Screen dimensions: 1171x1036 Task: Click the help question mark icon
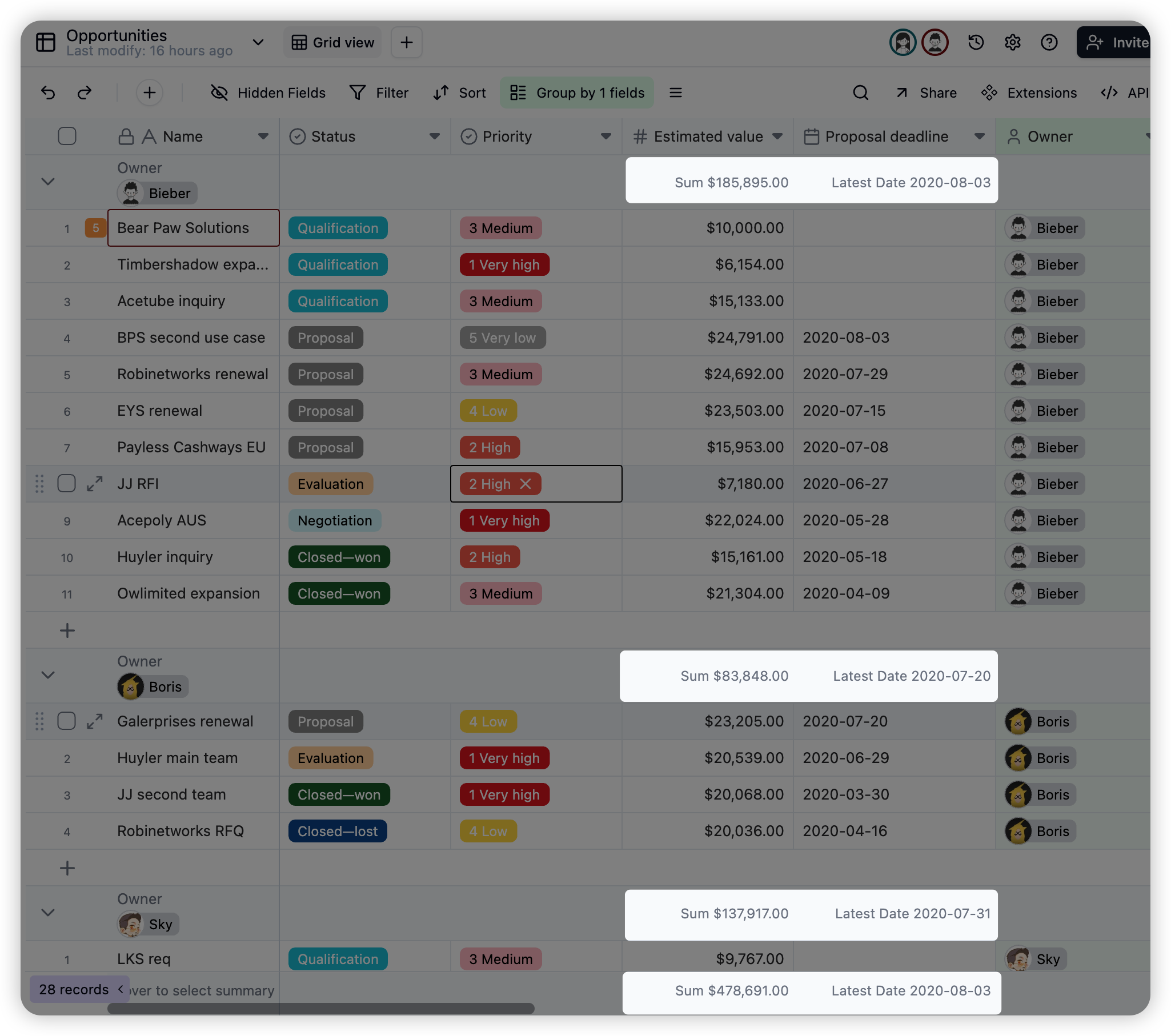pyautogui.click(x=1049, y=42)
